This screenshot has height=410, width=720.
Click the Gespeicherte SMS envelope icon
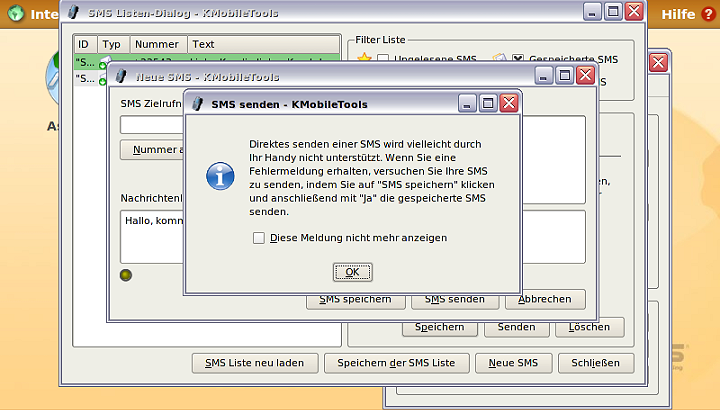click(500, 58)
